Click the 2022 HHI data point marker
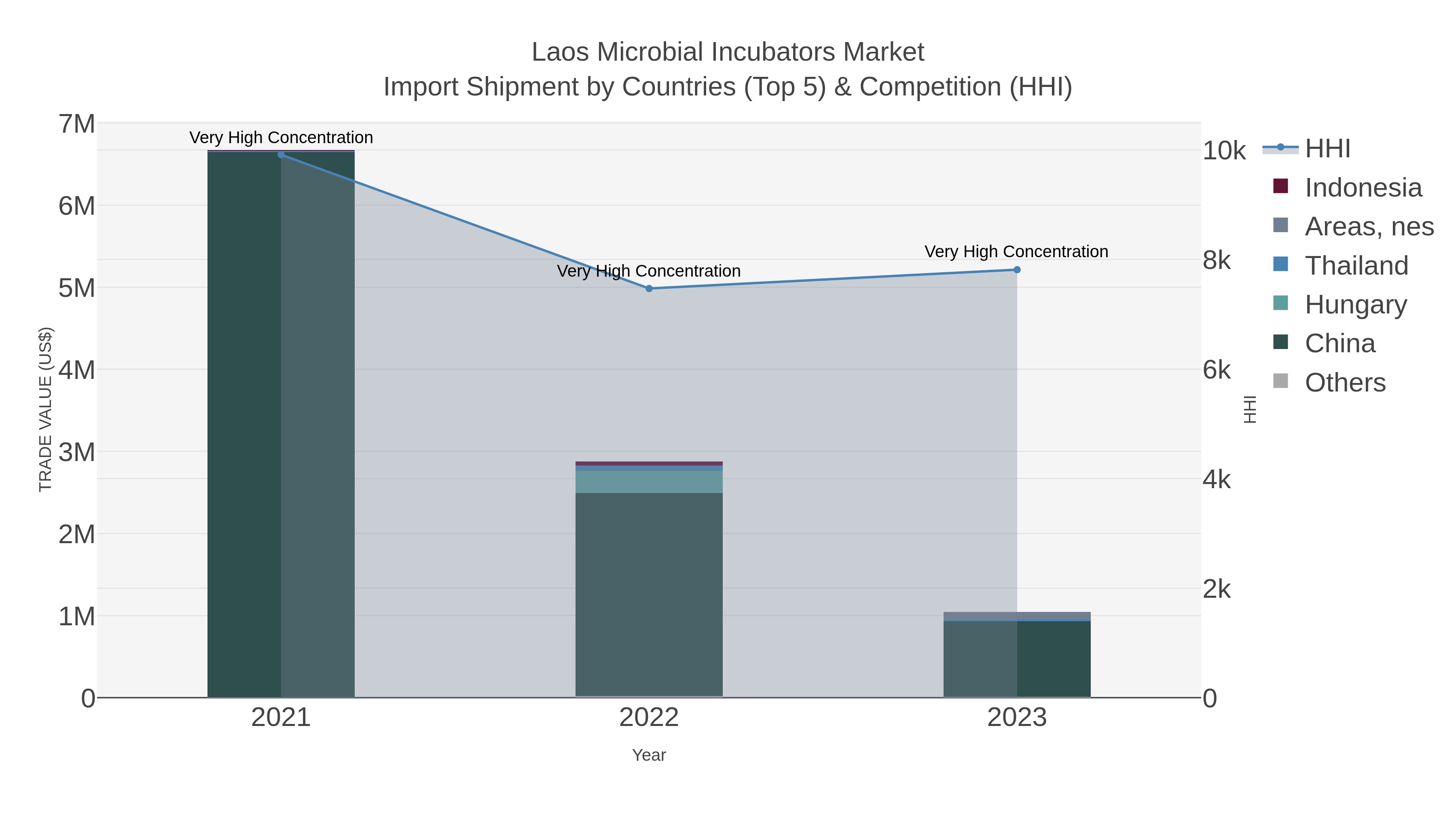This screenshot has width=1456, height=819. pyautogui.click(x=649, y=288)
